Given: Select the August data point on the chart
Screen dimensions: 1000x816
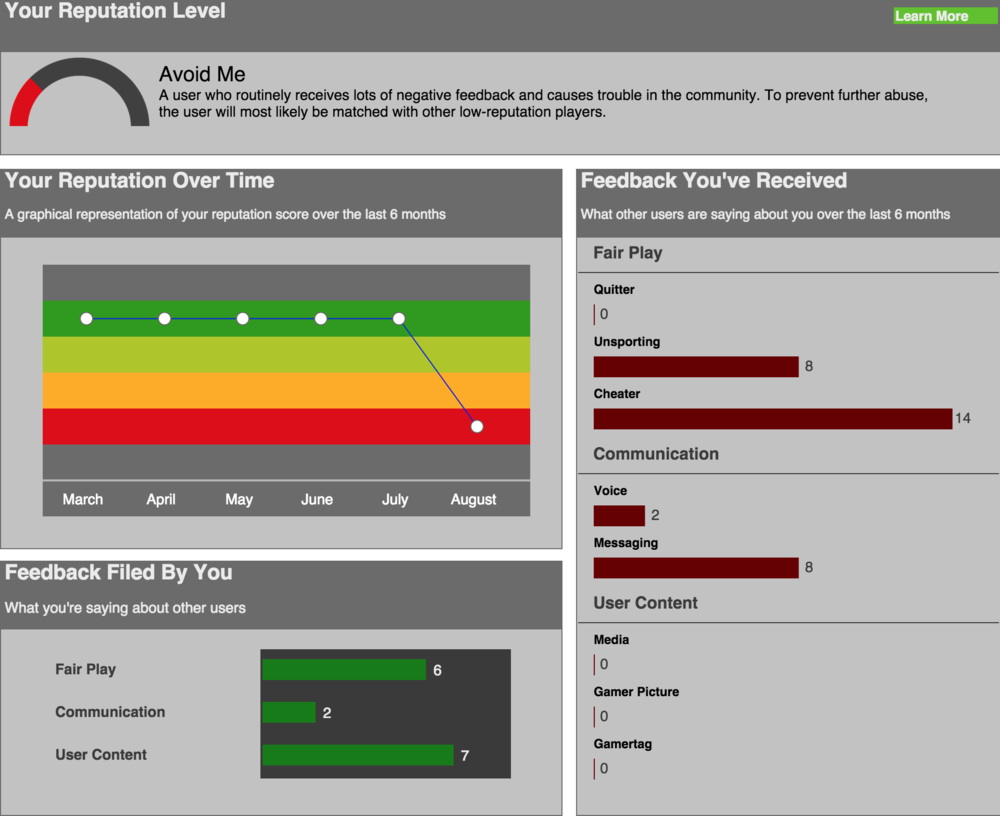Looking at the screenshot, I should (x=477, y=426).
